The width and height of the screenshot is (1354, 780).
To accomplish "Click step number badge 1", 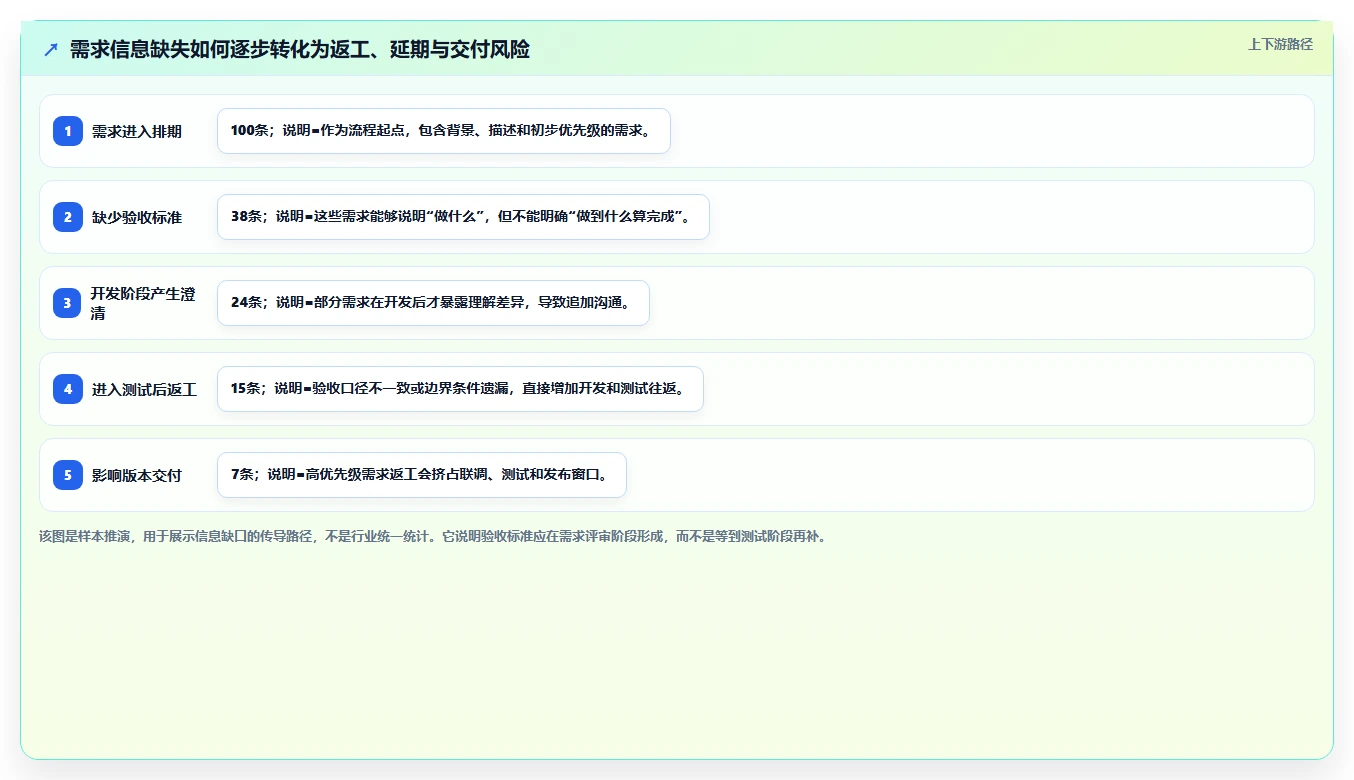I will pyautogui.click(x=68, y=130).
